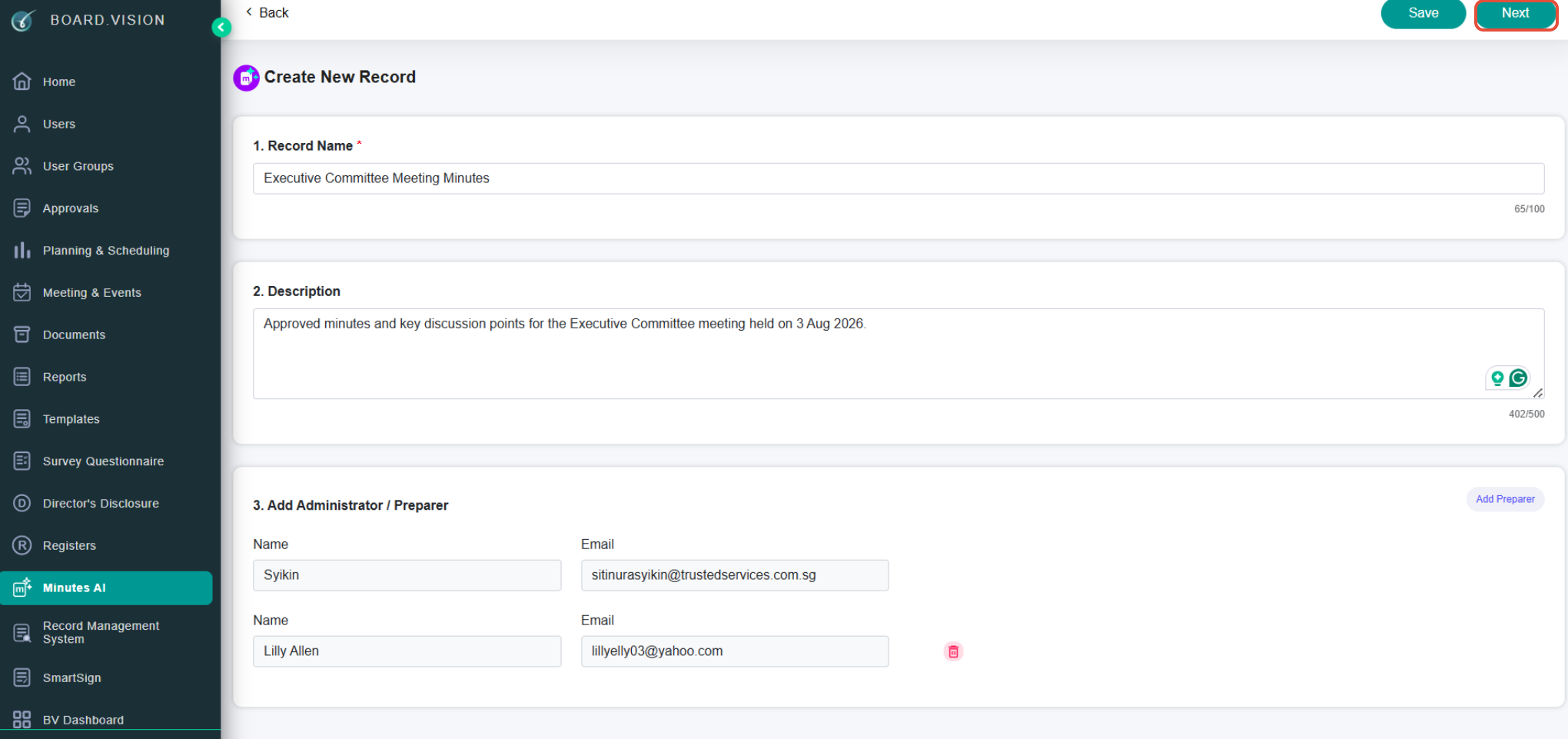This screenshot has height=739, width=1568.
Task: Click the '3. Add Administrator / Preparer' heading
Action: tap(350, 505)
